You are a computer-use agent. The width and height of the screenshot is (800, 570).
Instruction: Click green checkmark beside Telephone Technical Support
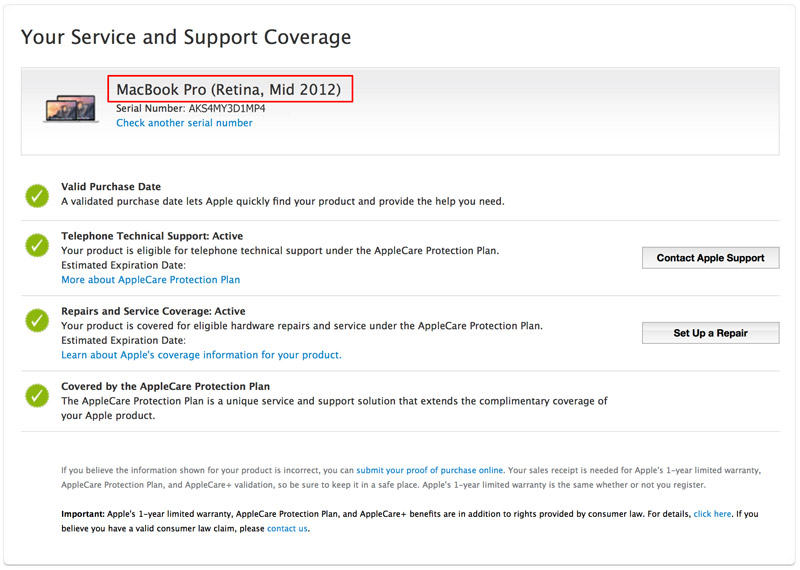[37, 245]
